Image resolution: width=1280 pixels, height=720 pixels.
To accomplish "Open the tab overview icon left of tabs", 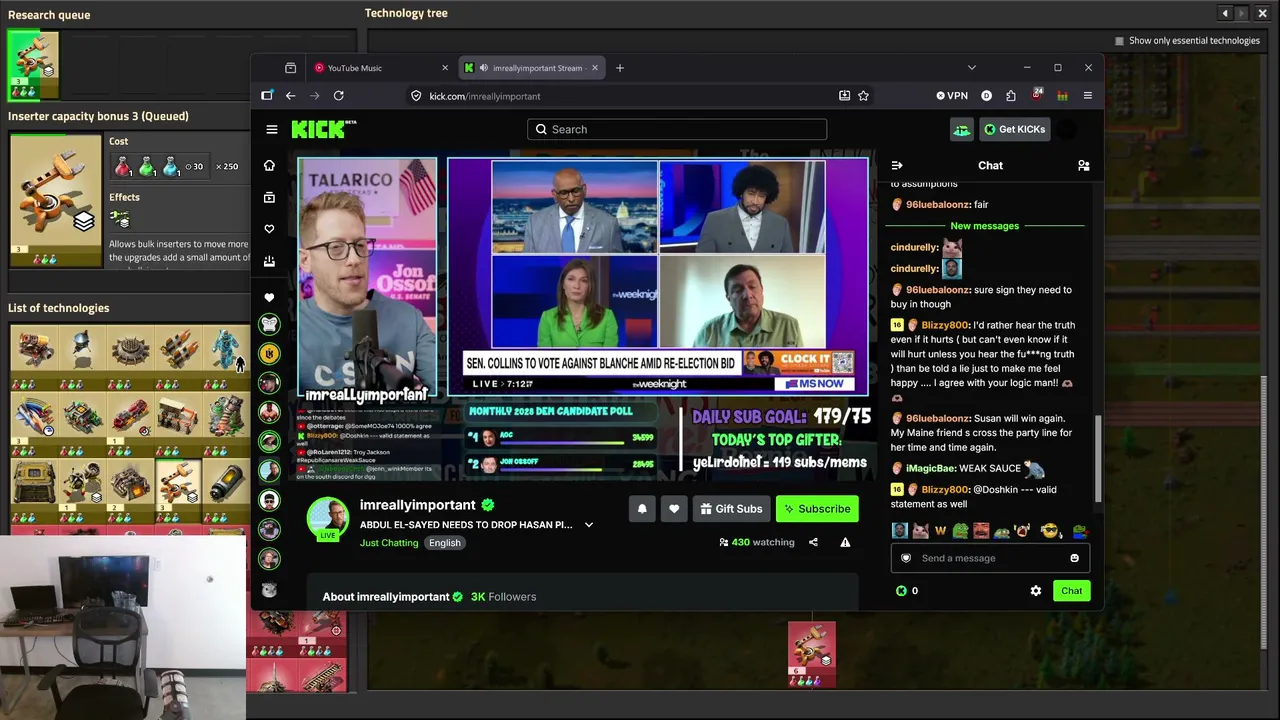I will click(290, 68).
